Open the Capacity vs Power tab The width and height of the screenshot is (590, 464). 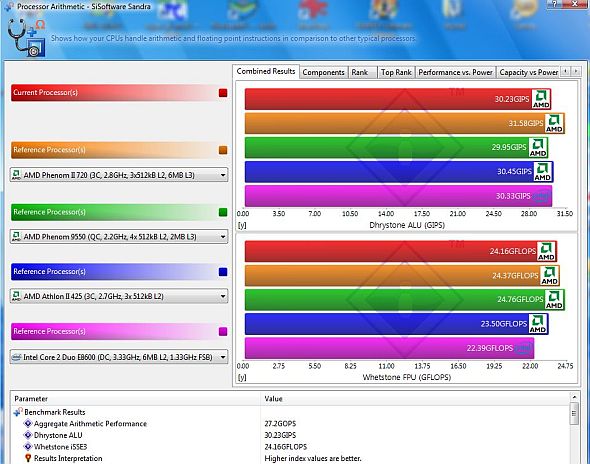pos(528,72)
